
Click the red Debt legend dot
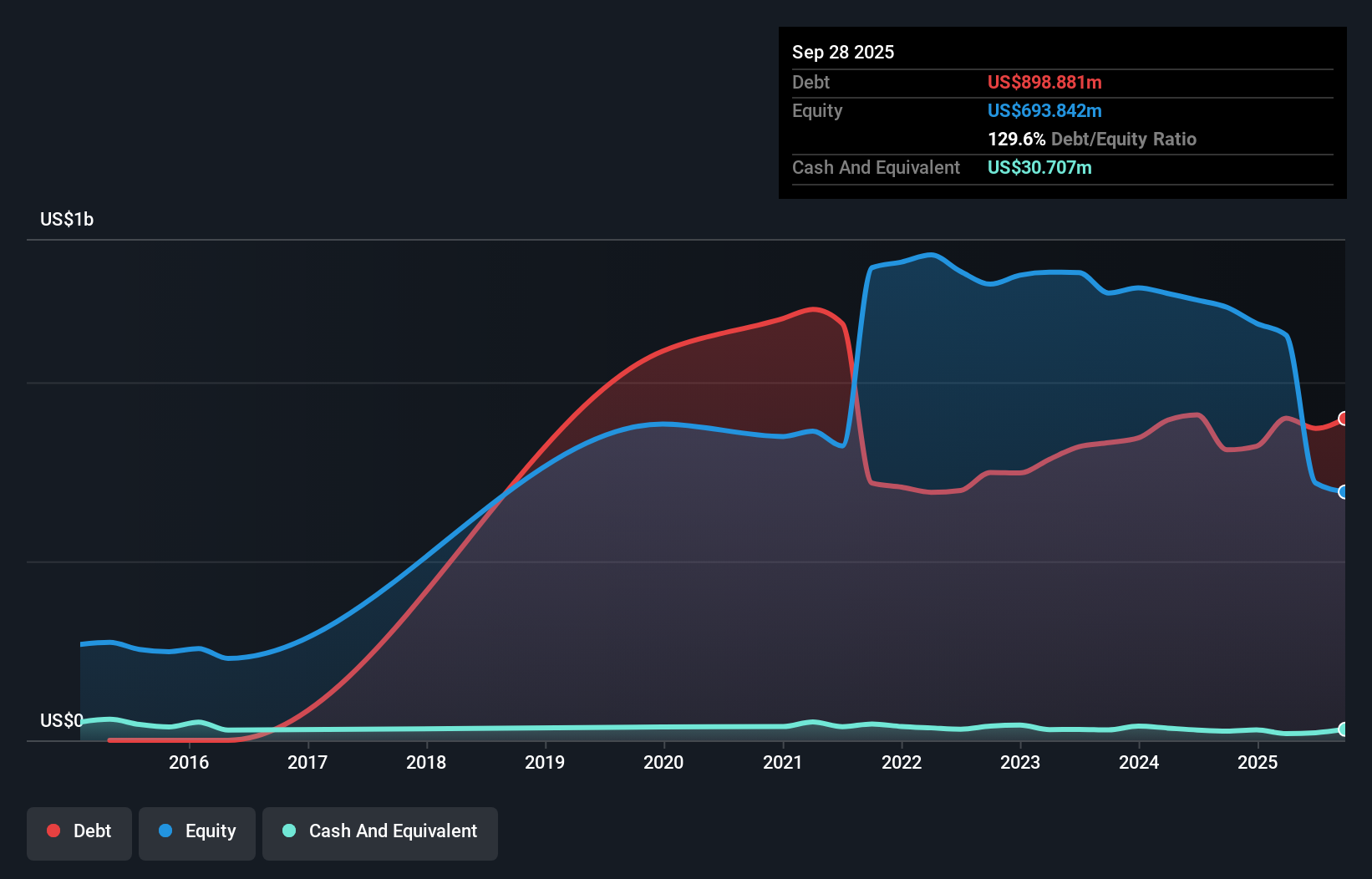click(x=53, y=831)
